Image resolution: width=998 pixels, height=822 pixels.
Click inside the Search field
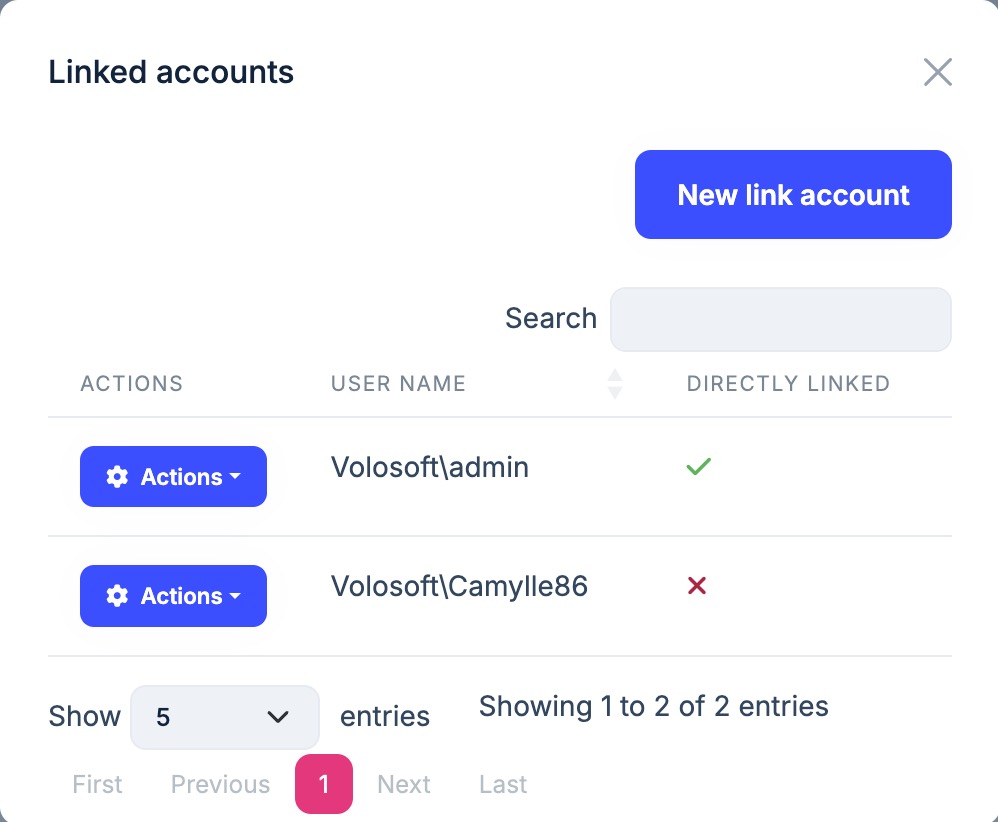pyautogui.click(x=780, y=318)
